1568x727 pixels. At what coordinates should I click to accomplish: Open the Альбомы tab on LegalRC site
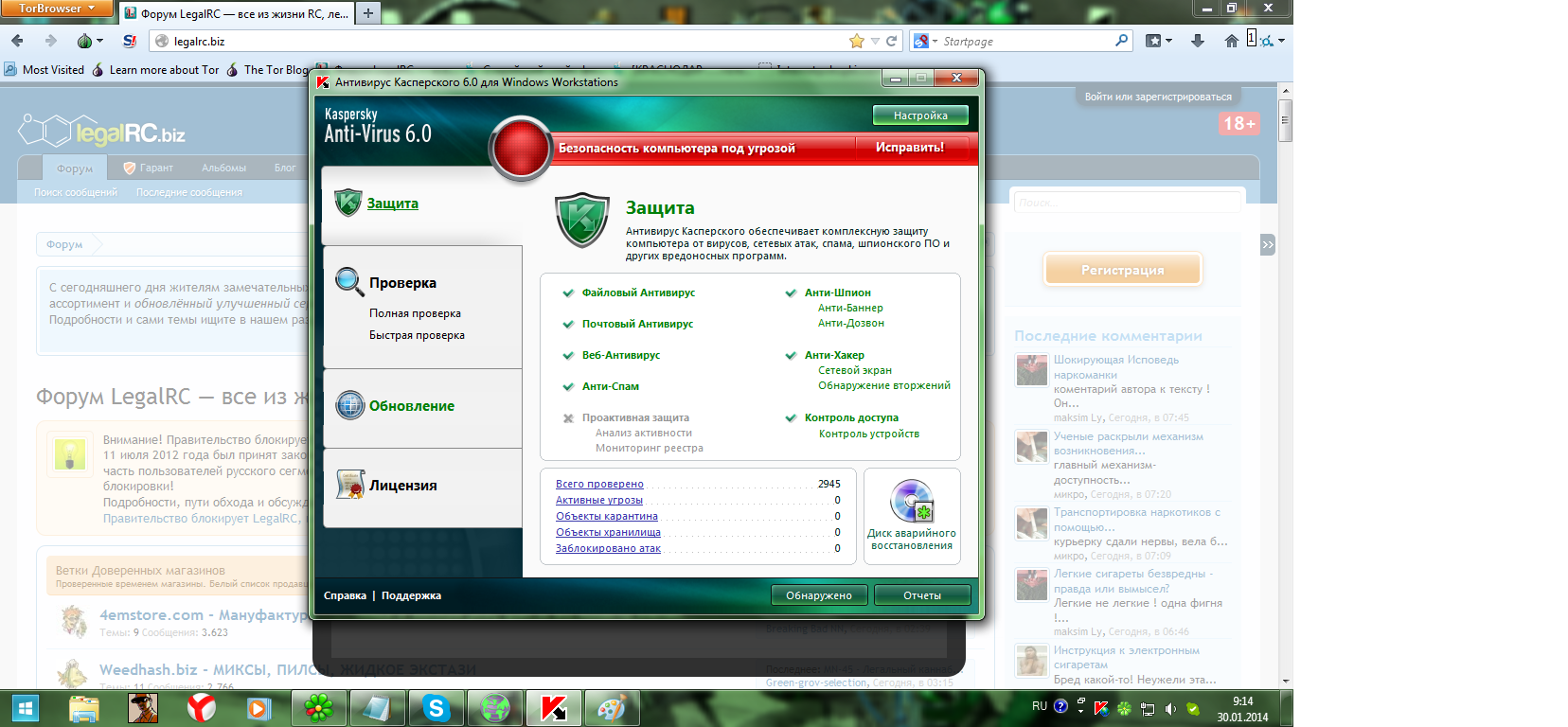point(223,168)
